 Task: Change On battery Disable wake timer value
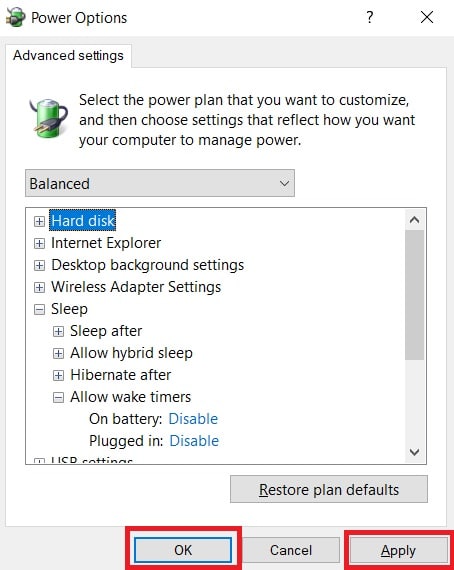coord(193,419)
